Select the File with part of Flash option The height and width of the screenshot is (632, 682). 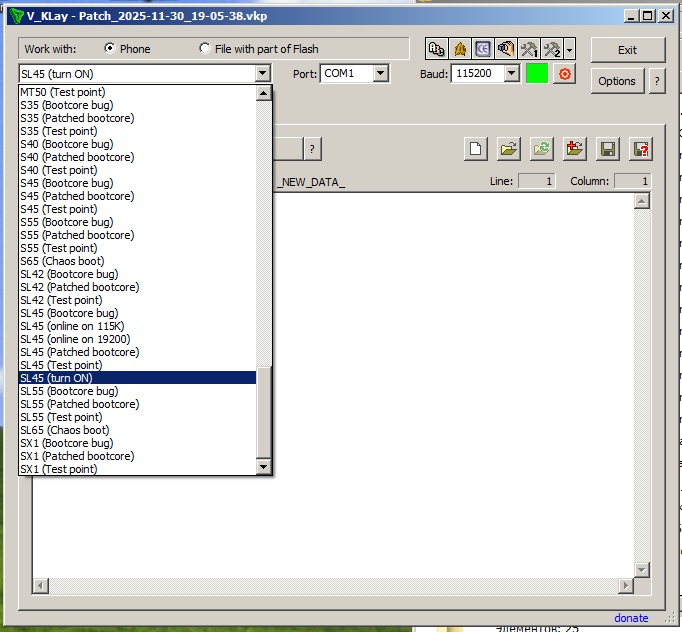tap(205, 49)
